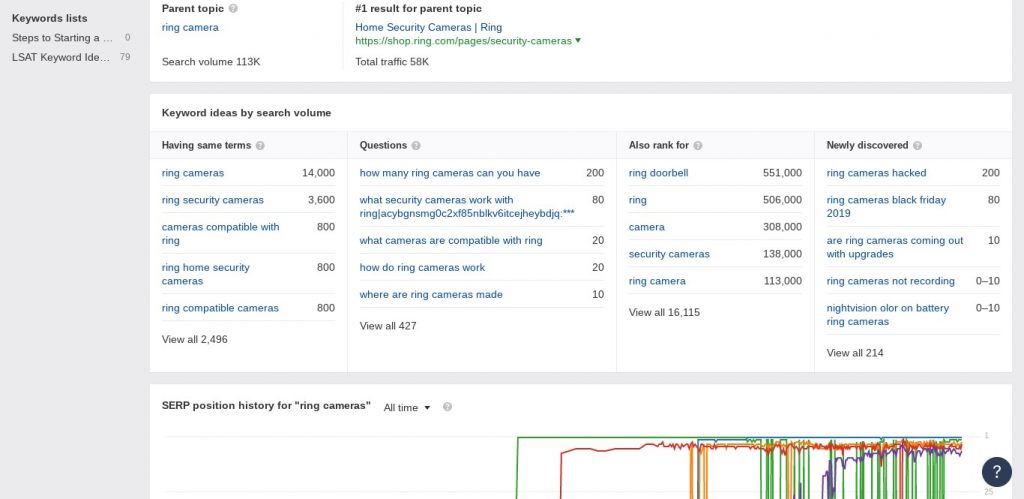
Task: Open the All time range dropdown
Action: (407, 408)
